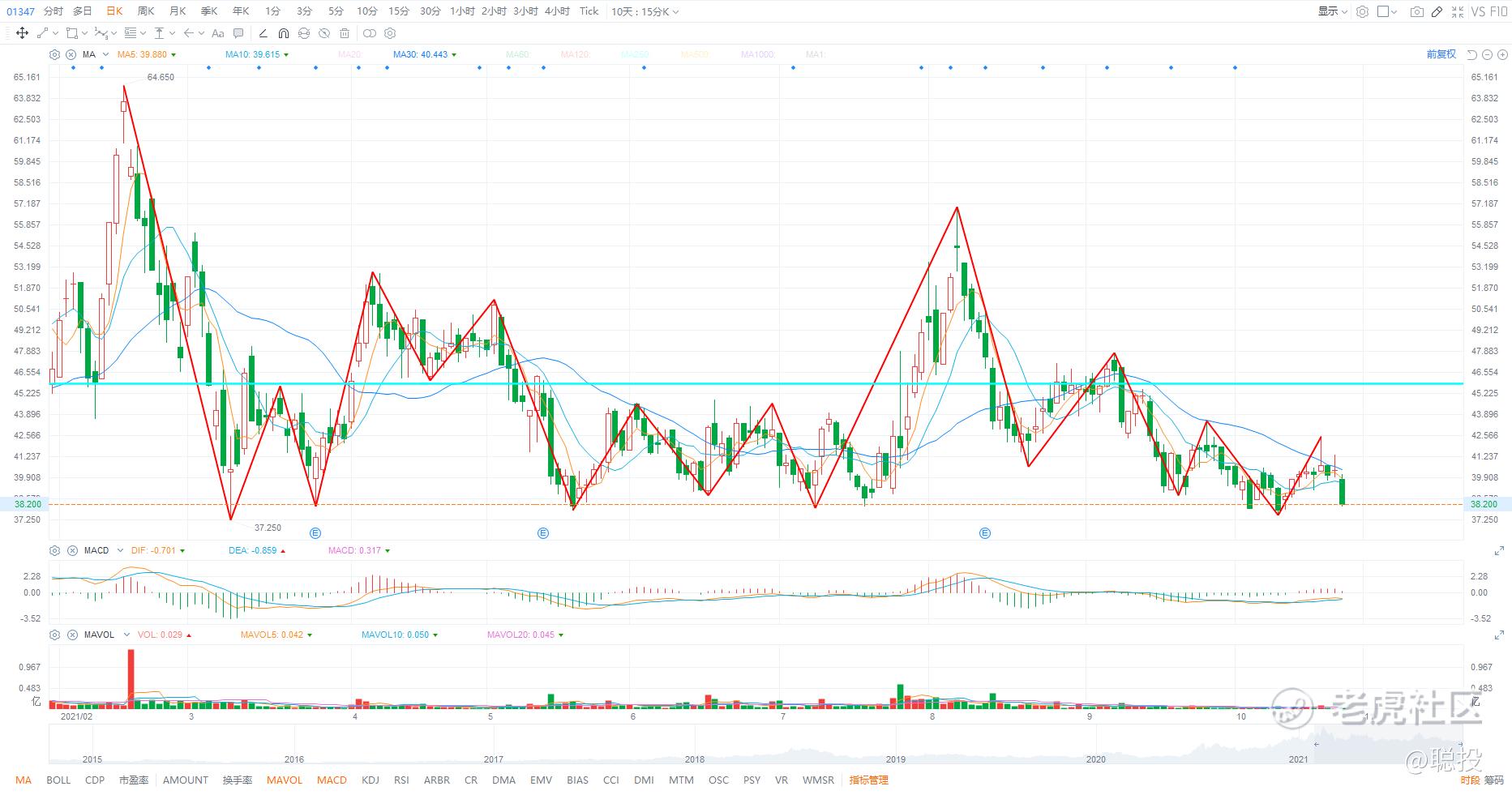1512x795 pixels.
Task: Open drawing toolbar settings gear
Action: (x=390, y=33)
